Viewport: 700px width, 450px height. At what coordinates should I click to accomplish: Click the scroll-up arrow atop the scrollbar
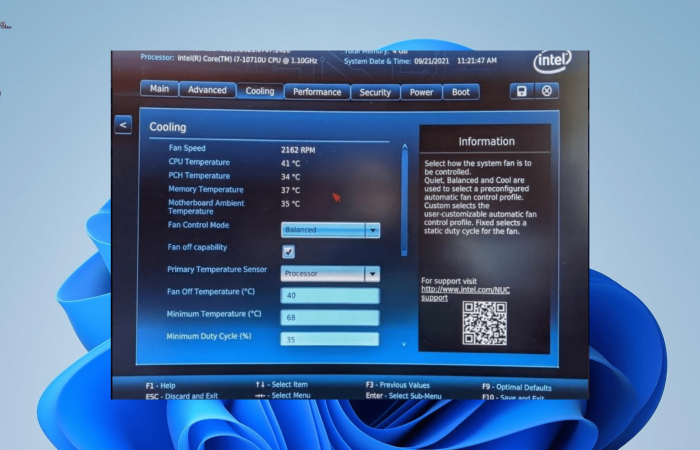point(404,146)
